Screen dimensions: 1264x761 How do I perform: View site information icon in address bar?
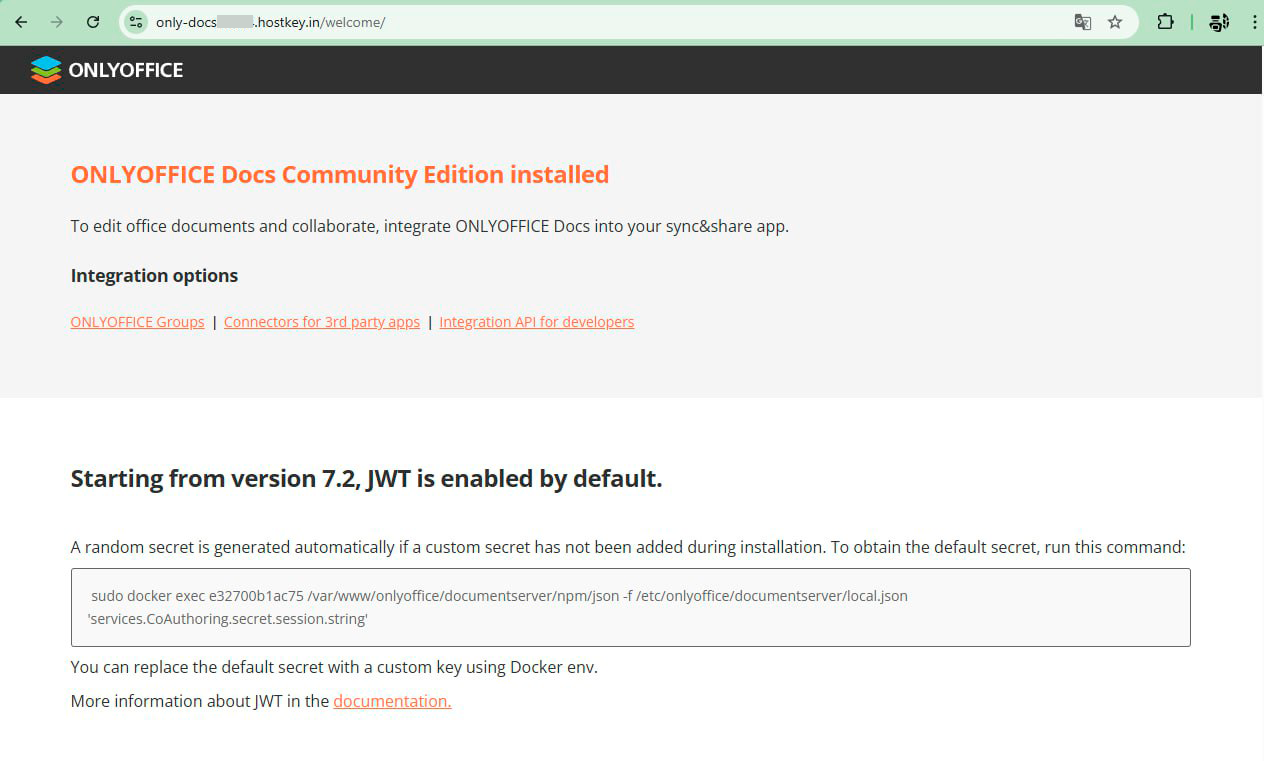point(137,22)
